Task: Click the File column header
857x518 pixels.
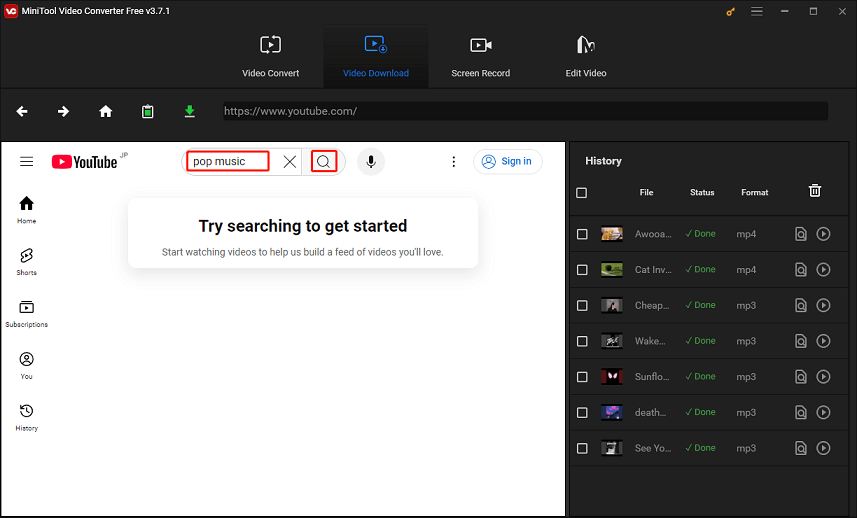Action: (x=647, y=192)
